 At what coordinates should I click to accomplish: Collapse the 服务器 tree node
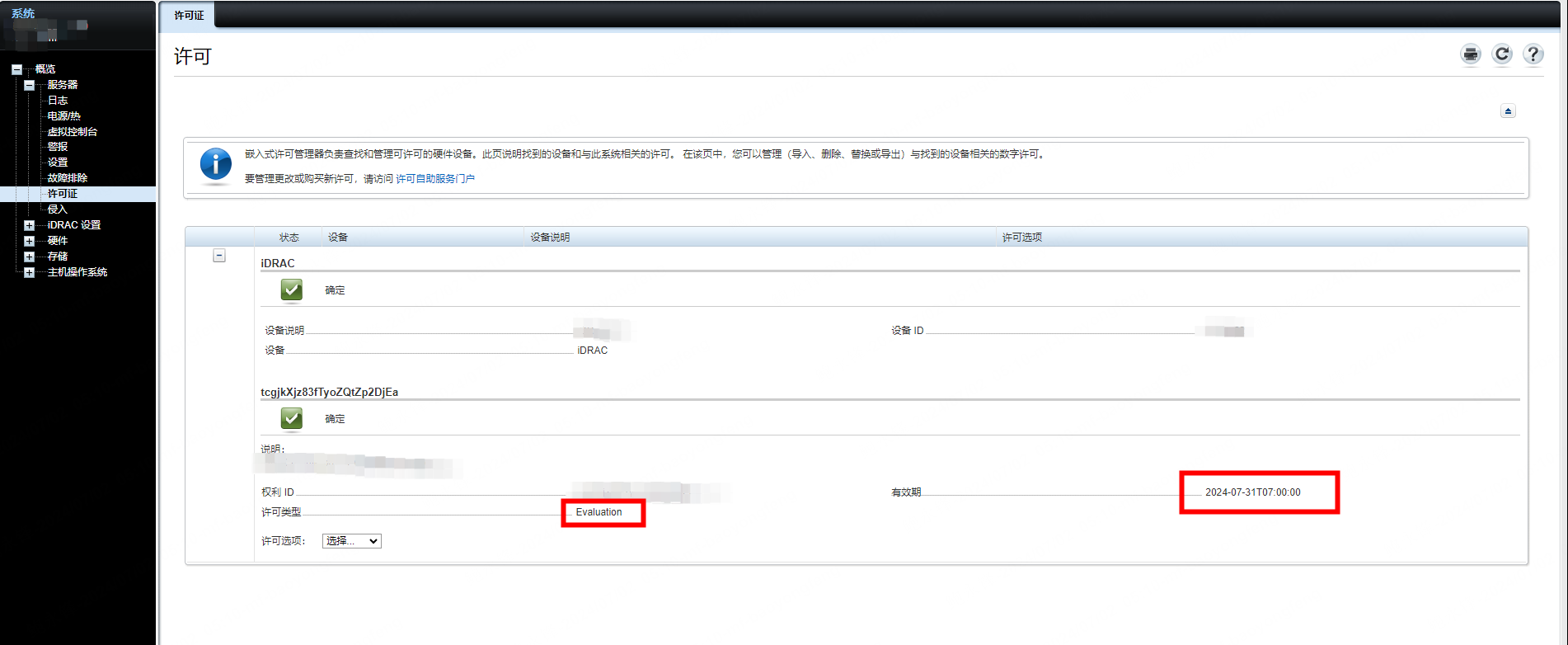click(x=29, y=85)
